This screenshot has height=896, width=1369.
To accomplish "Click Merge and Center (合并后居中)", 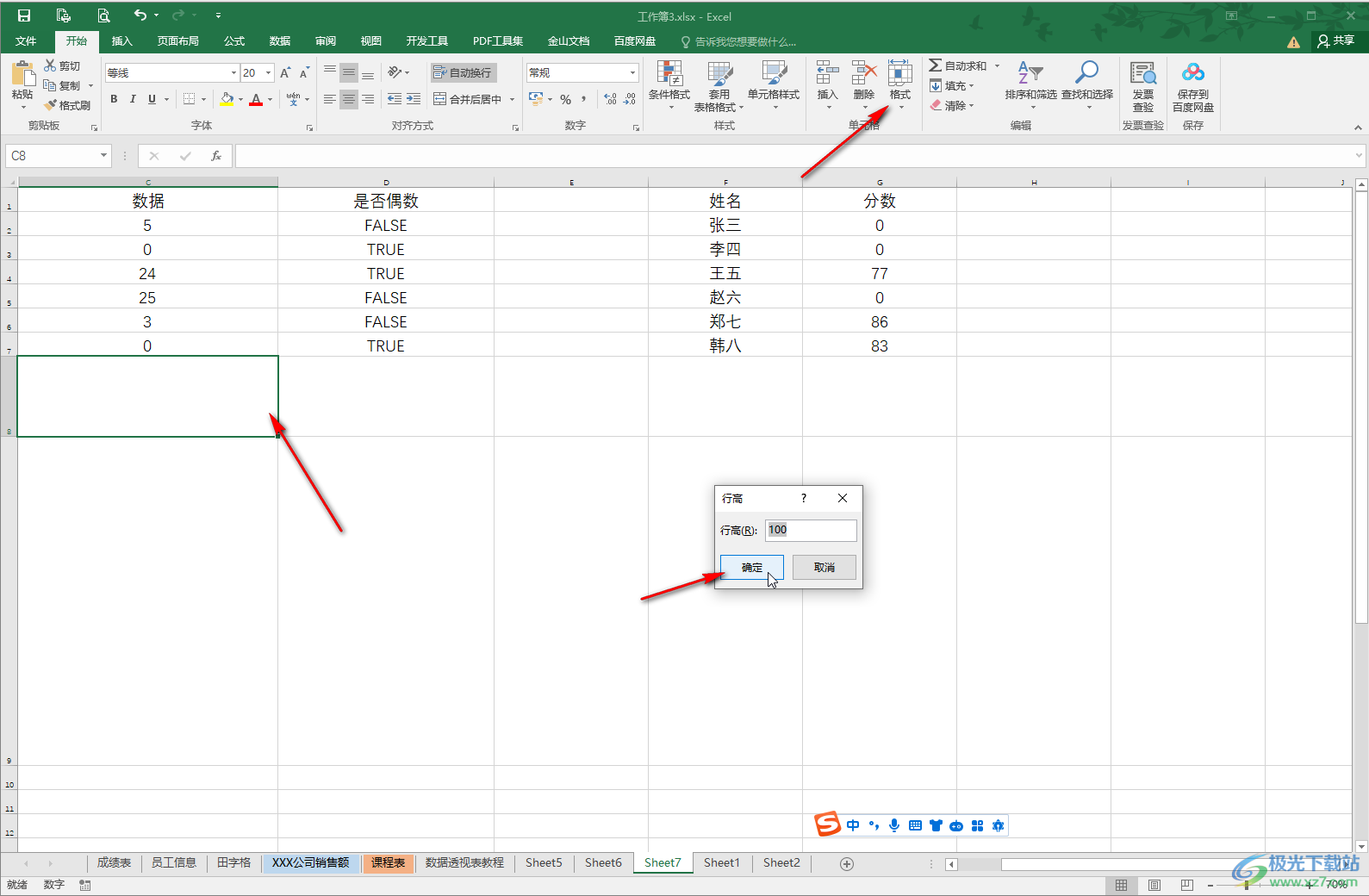I will pyautogui.click(x=468, y=99).
